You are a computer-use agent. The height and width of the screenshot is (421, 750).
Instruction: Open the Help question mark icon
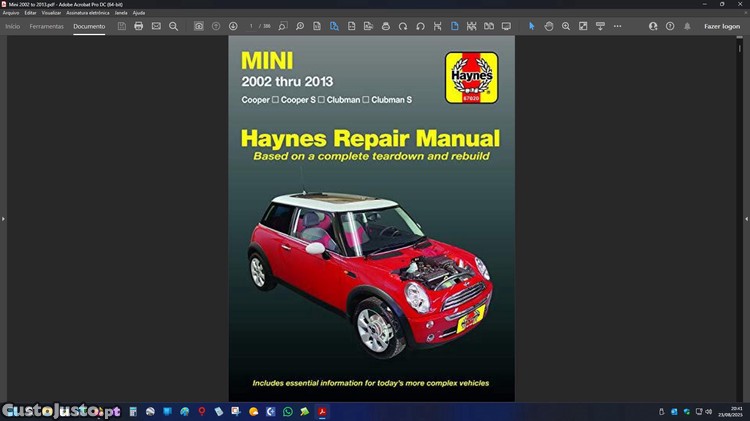pyautogui.click(x=670, y=26)
